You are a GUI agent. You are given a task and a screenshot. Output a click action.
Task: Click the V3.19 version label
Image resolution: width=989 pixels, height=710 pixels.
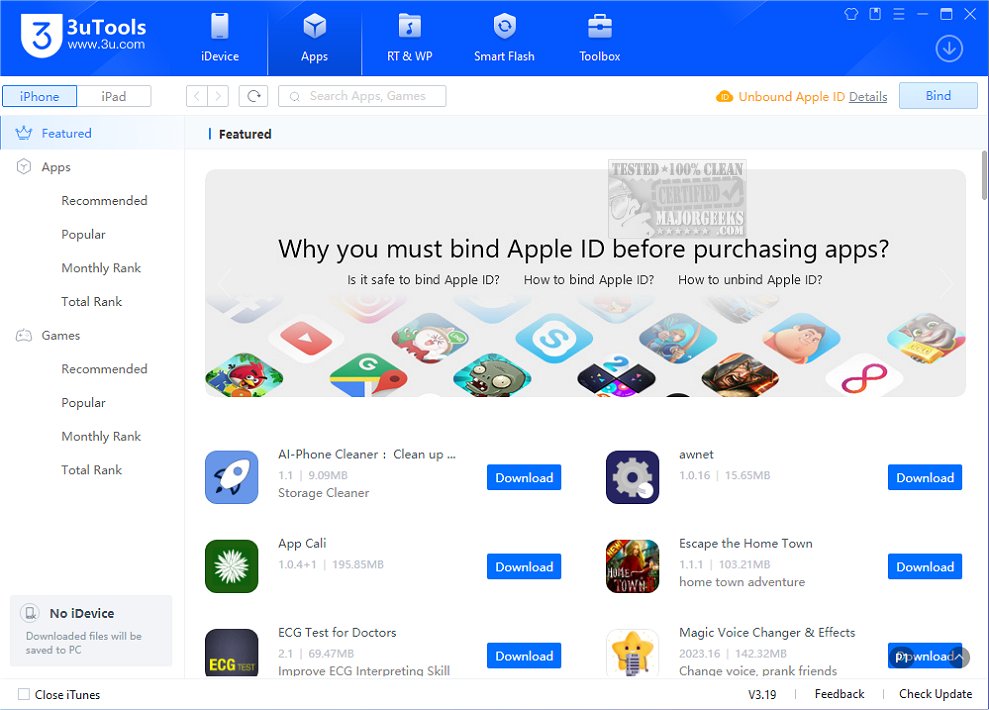tap(762, 694)
